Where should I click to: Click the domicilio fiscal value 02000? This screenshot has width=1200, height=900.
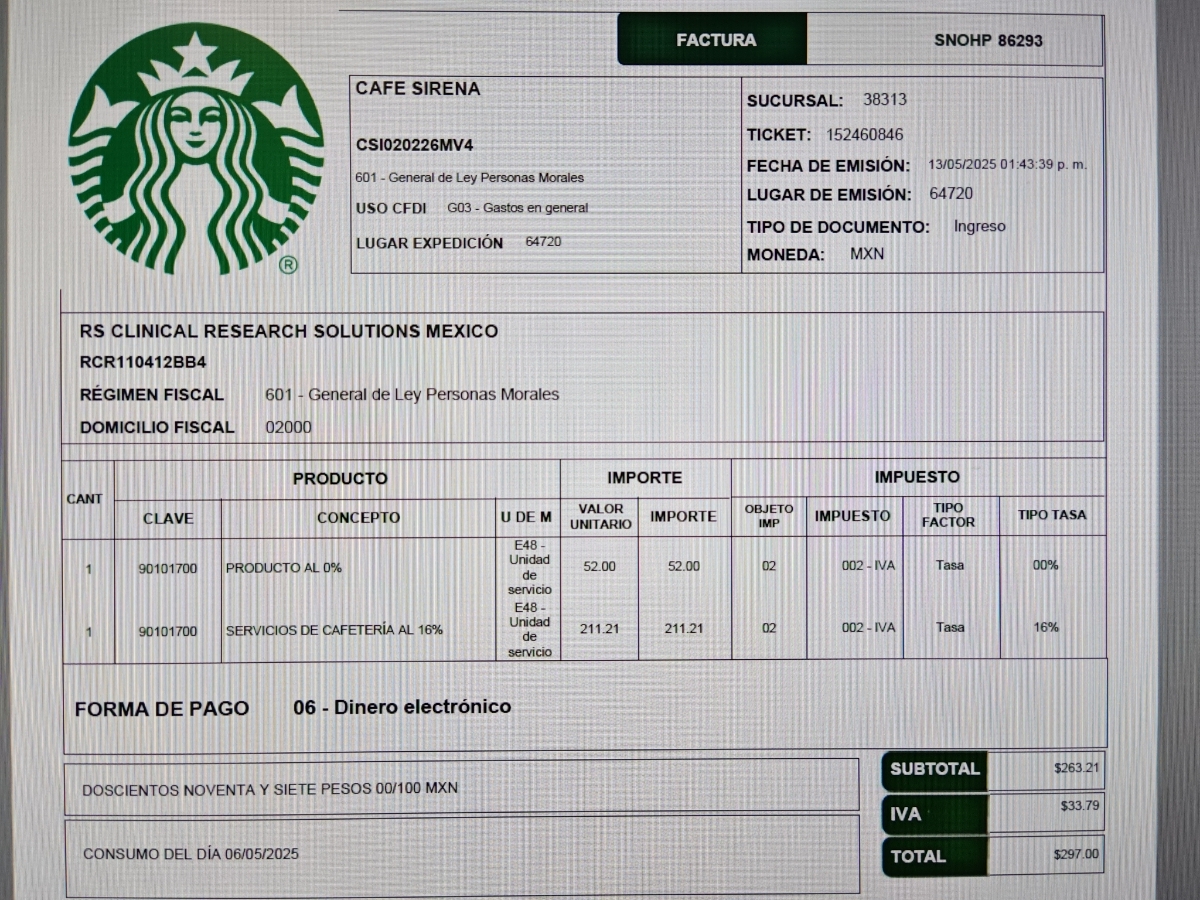click(288, 427)
